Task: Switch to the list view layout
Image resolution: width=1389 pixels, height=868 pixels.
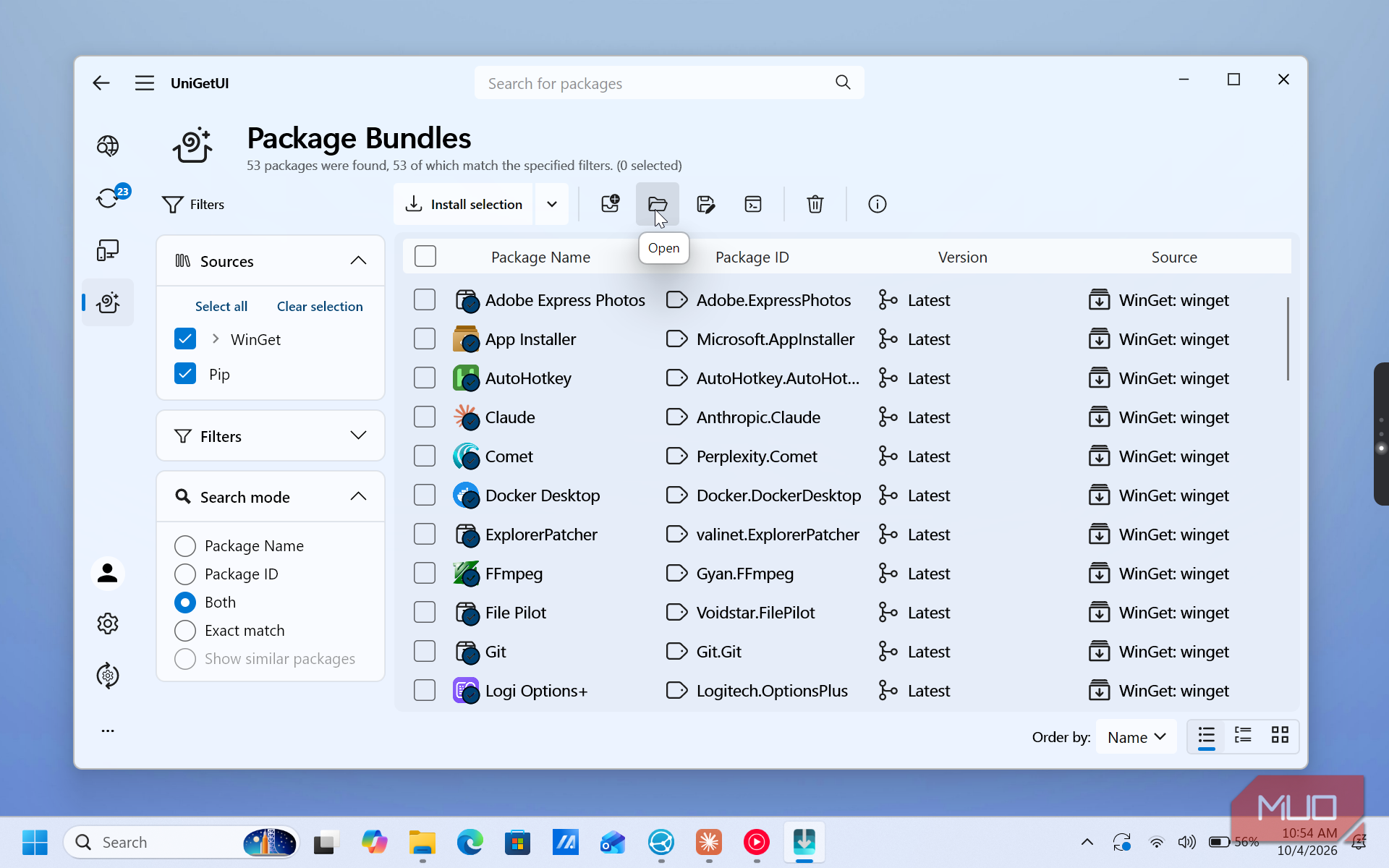Action: [1206, 736]
